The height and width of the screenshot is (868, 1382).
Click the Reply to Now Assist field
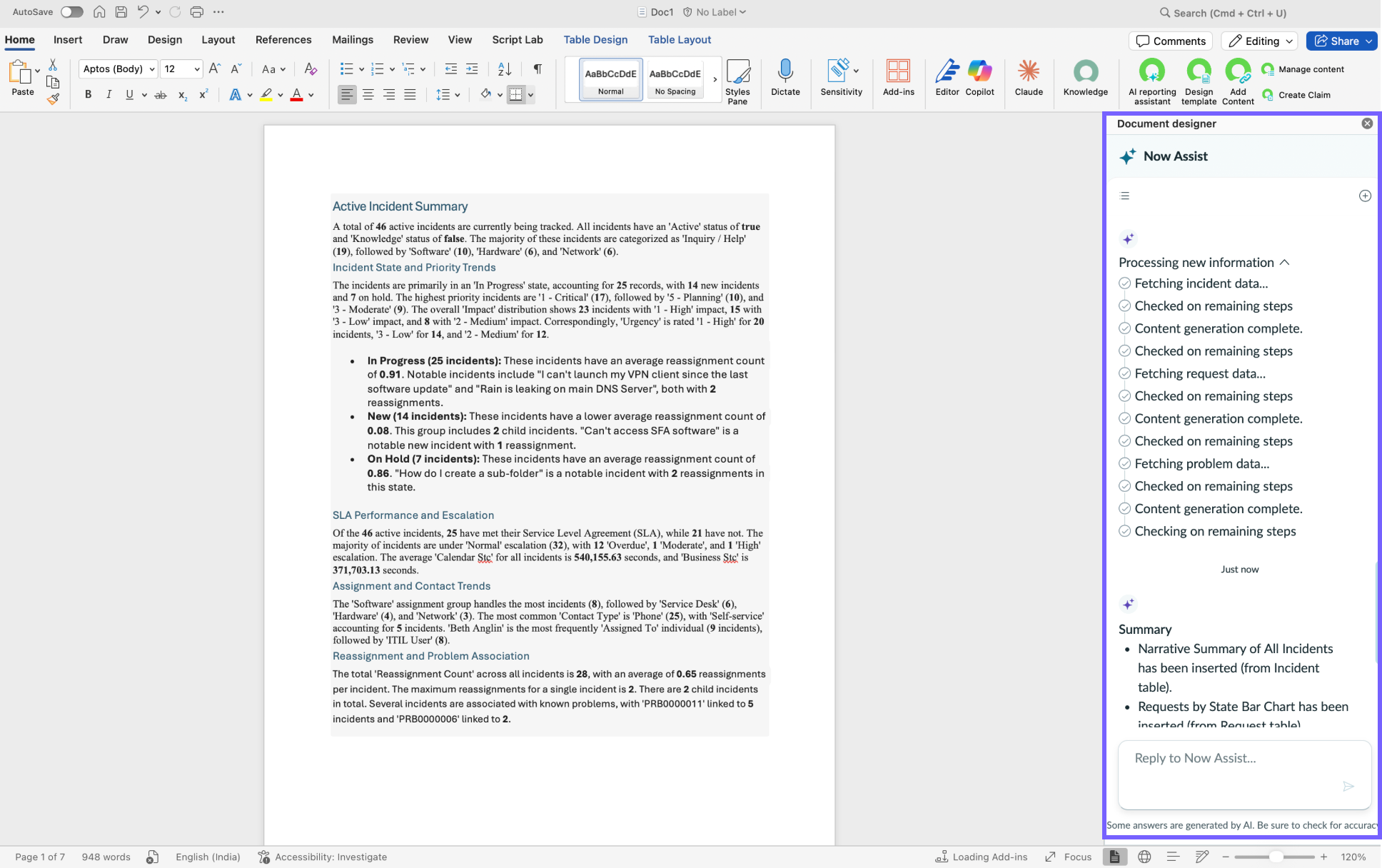tap(1244, 774)
